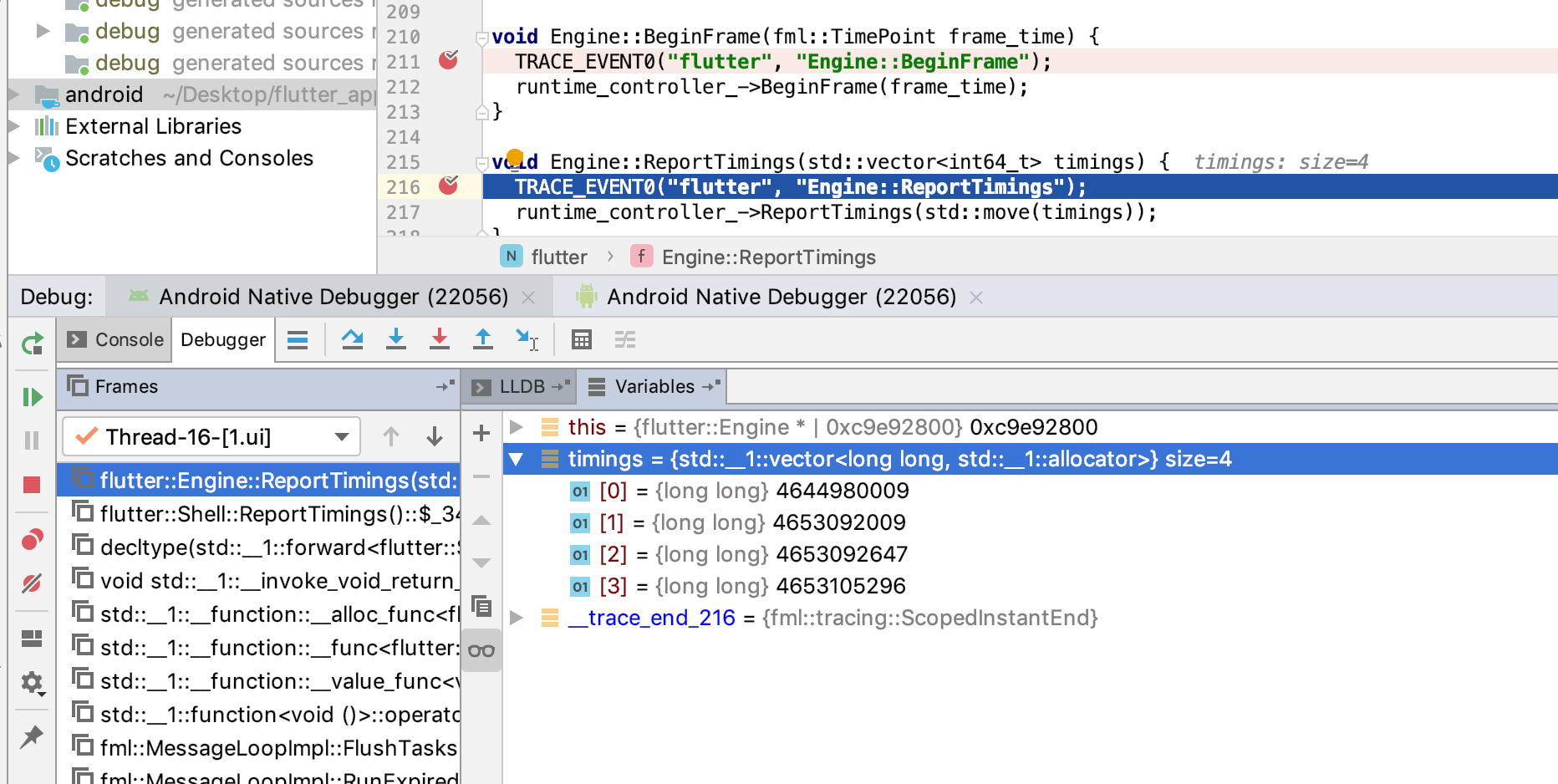Click the Step Into icon
The height and width of the screenshot is (784, 1558).
click(395, 339)
